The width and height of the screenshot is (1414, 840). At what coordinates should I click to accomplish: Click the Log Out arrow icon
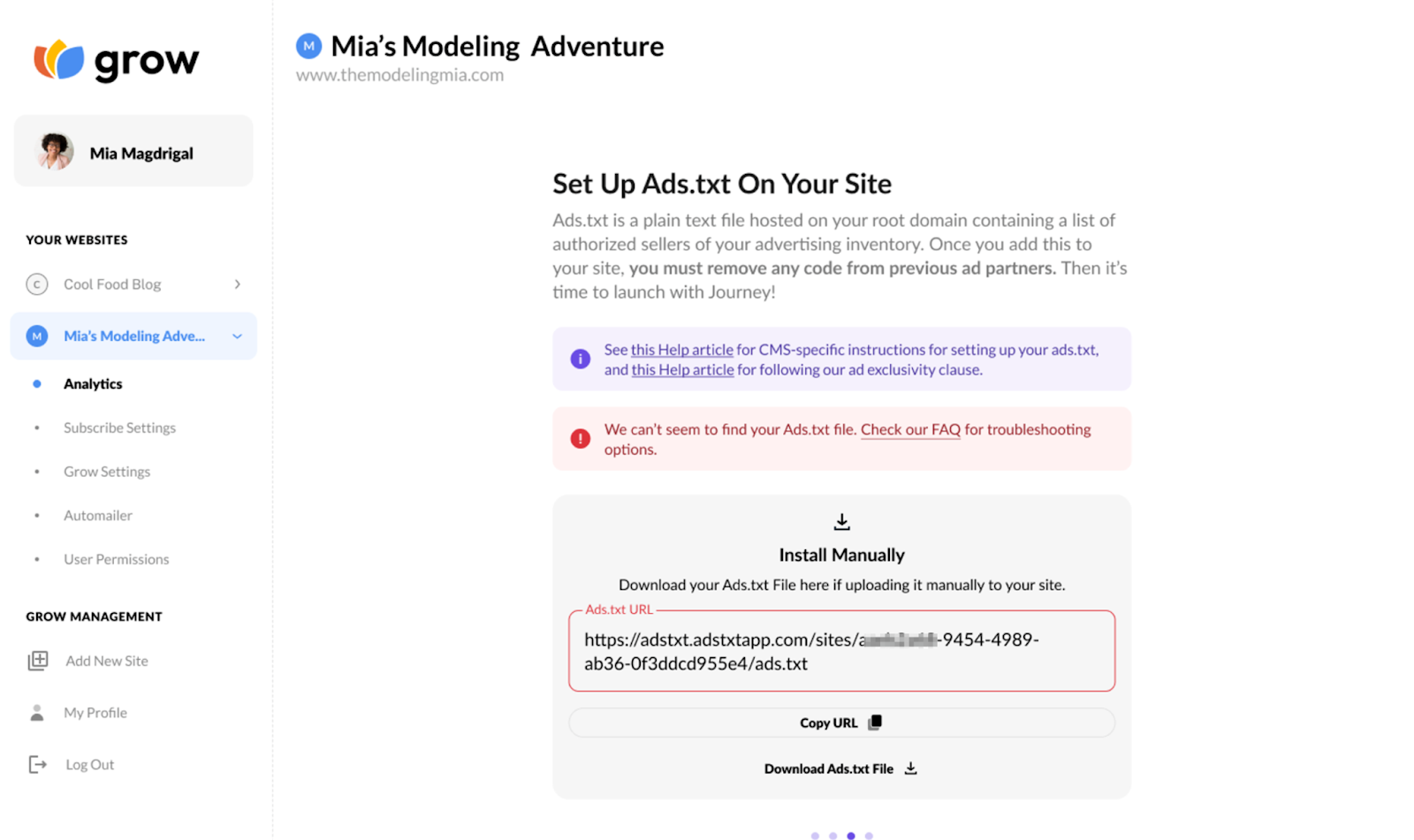click(37, 764)
